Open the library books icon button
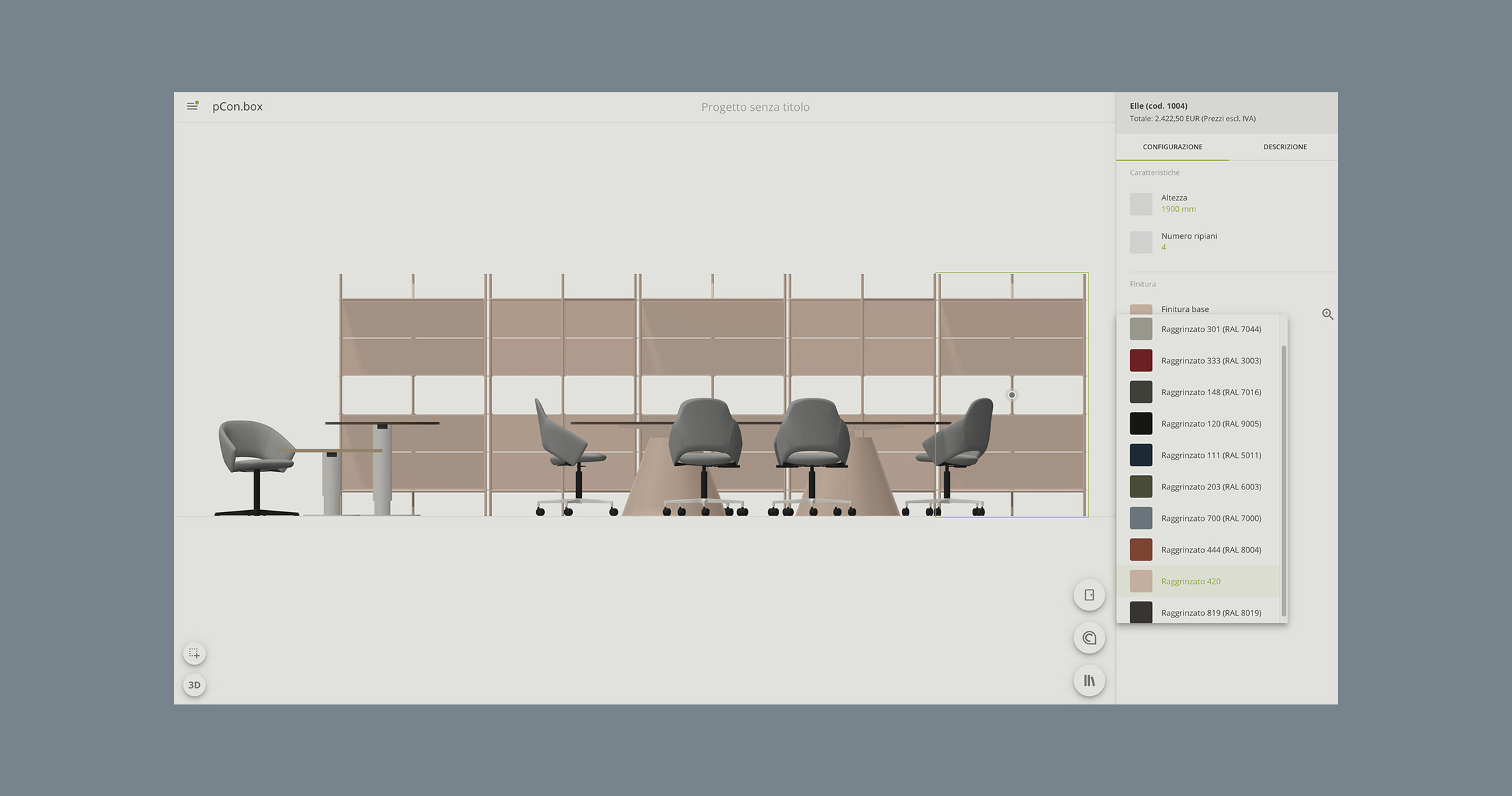 (x=1089, y=681)
